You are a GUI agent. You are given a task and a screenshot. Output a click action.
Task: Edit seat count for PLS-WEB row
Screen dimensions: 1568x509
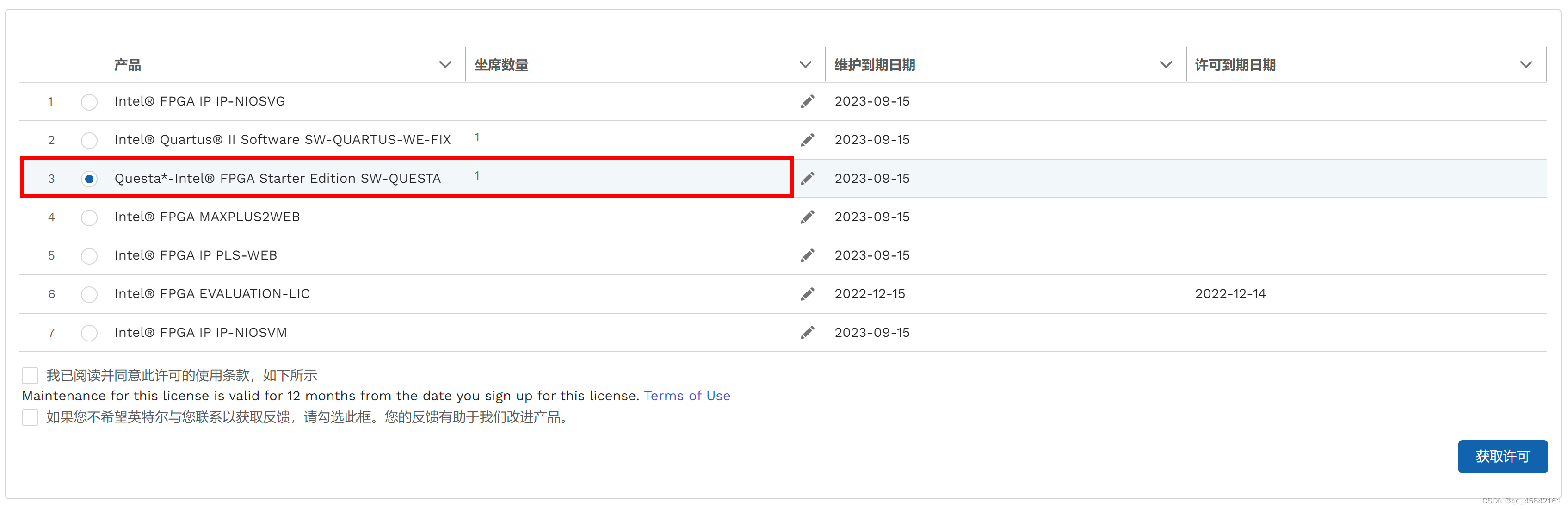[807, 255]
